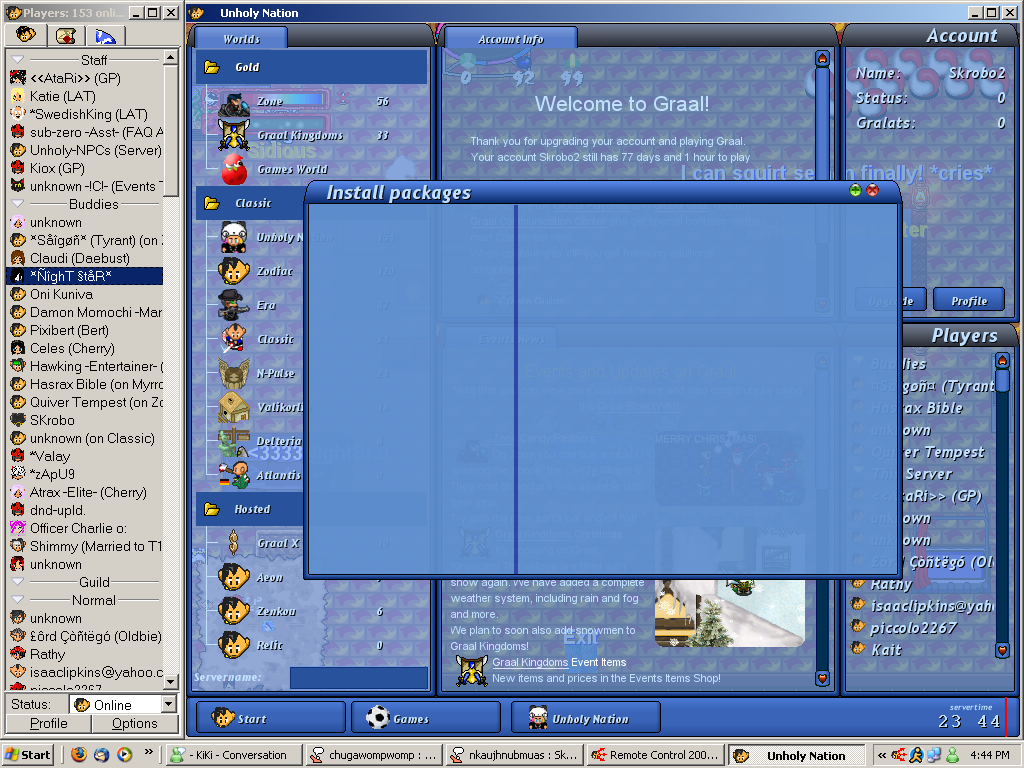Collapse the Staff group in player list

click(18, 60)
